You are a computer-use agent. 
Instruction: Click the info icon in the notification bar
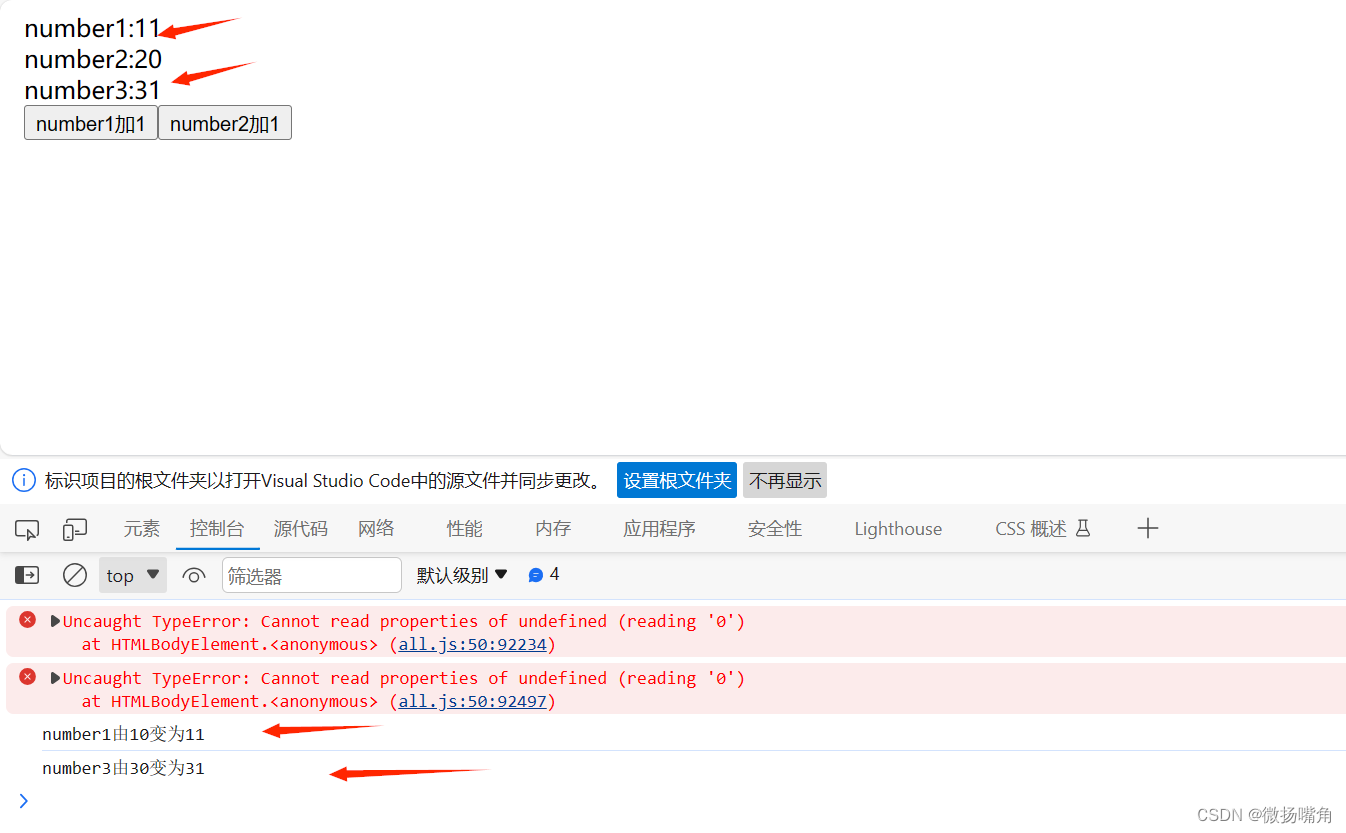[x=24, y=480]
